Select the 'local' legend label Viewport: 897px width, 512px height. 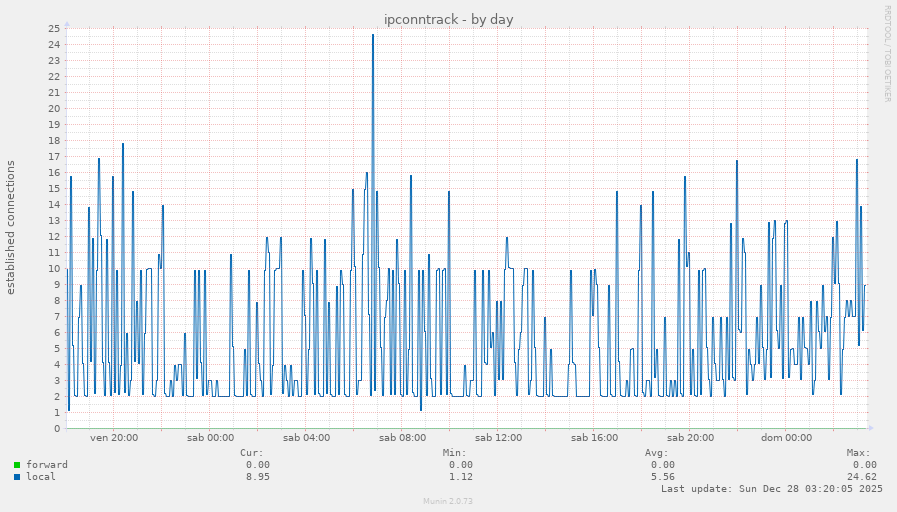coord(41,477)
